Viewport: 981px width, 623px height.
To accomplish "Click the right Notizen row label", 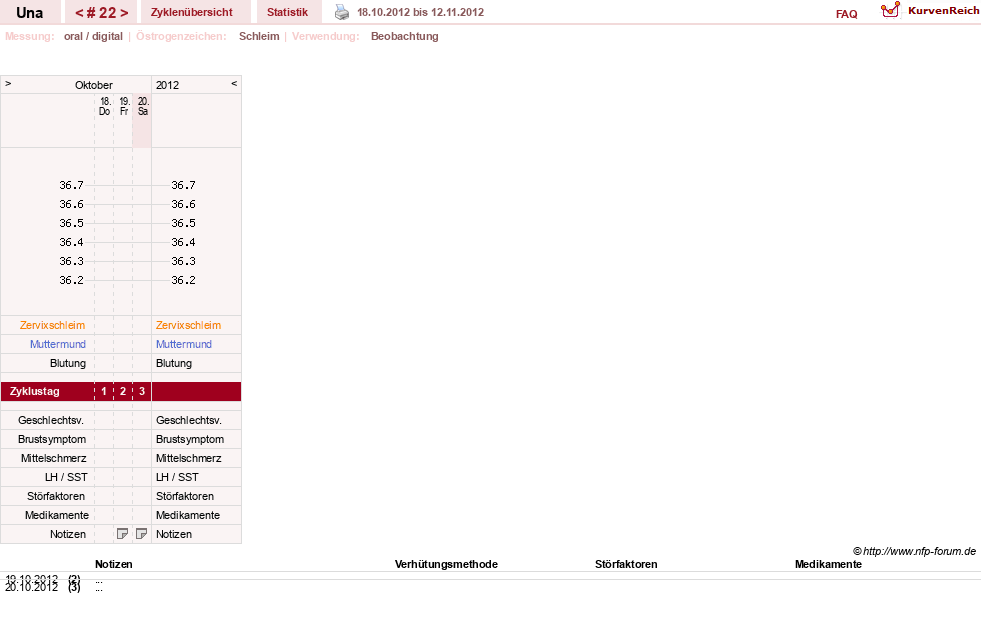I will (x=174, y=534).
